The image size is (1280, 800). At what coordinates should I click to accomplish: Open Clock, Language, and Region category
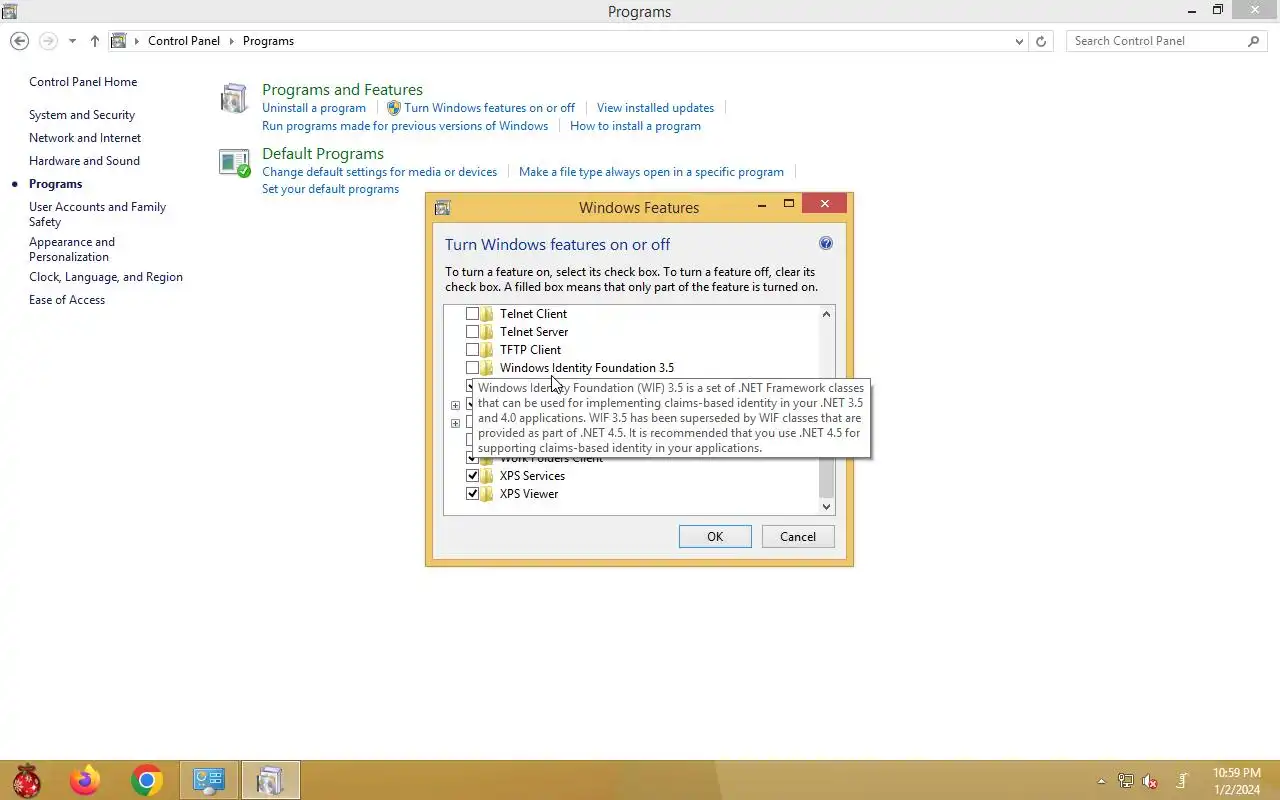tap(106, 277)
